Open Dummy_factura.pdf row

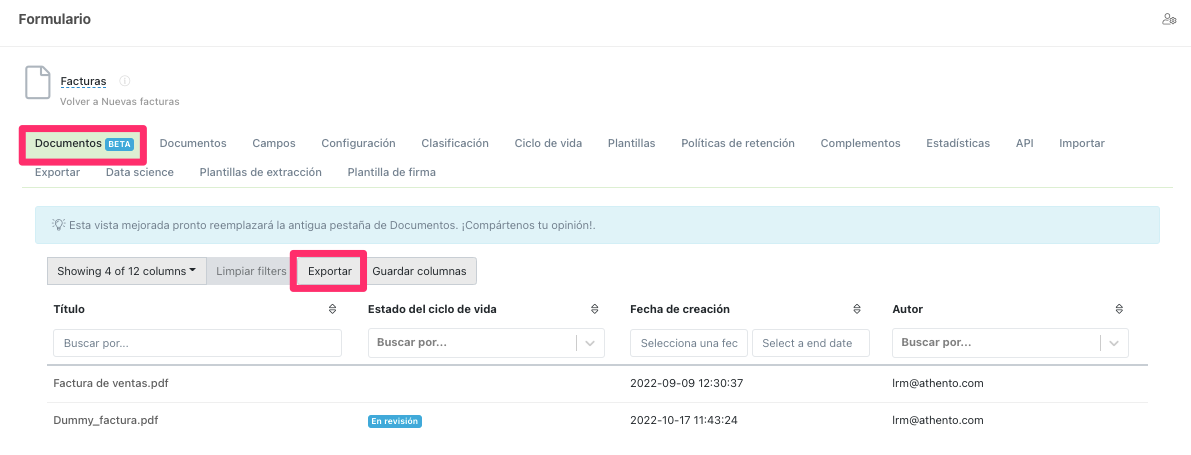point(106,420)
